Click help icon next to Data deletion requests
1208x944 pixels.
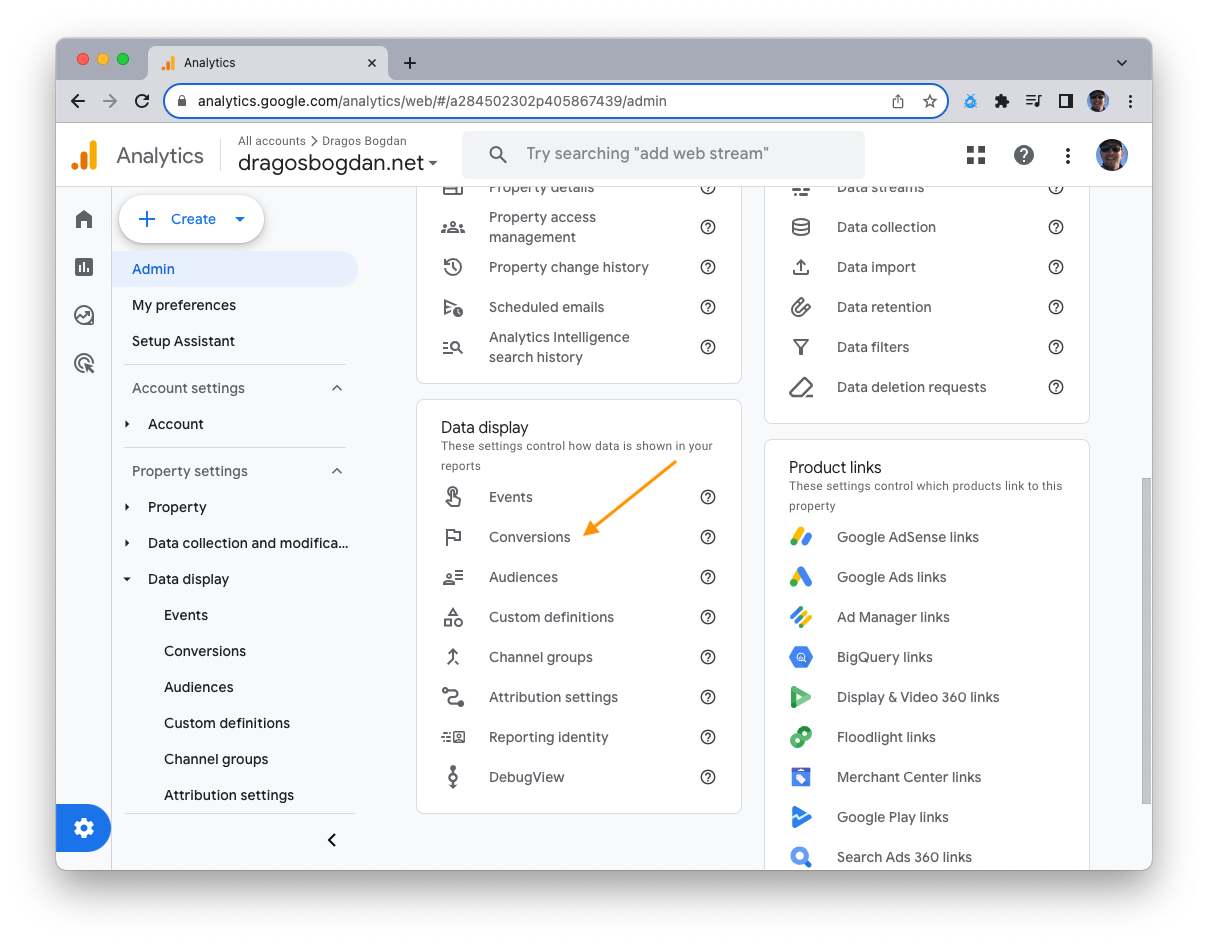(1056, 387)
